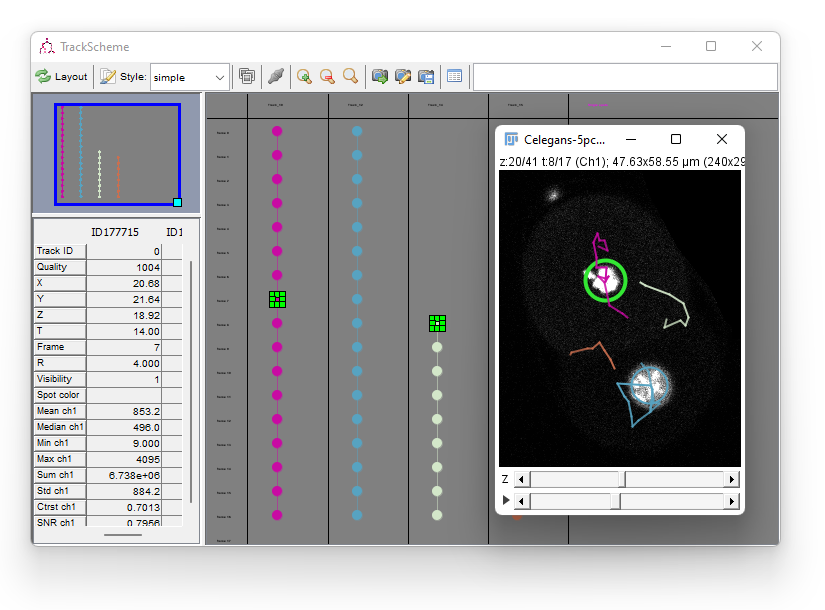825x610 pixels.
Task: Click the T value 14.00
Action: 124,332
